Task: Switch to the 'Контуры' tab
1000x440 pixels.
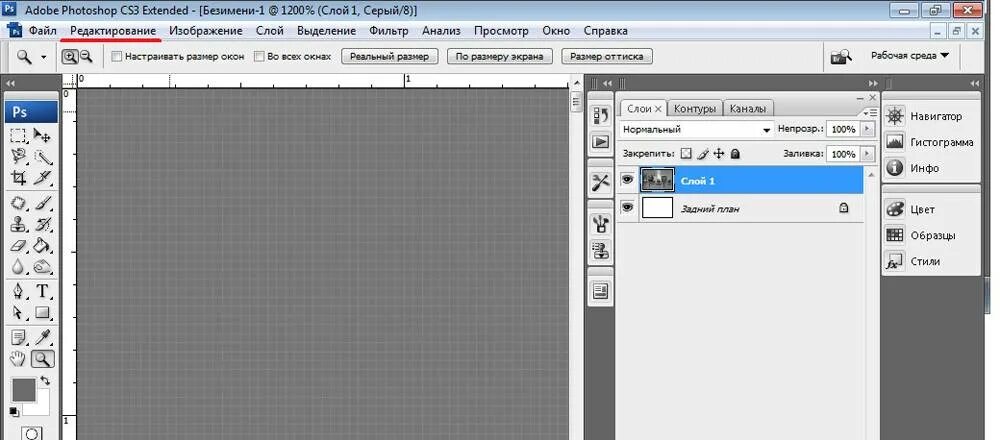Action: coord(695,109)
